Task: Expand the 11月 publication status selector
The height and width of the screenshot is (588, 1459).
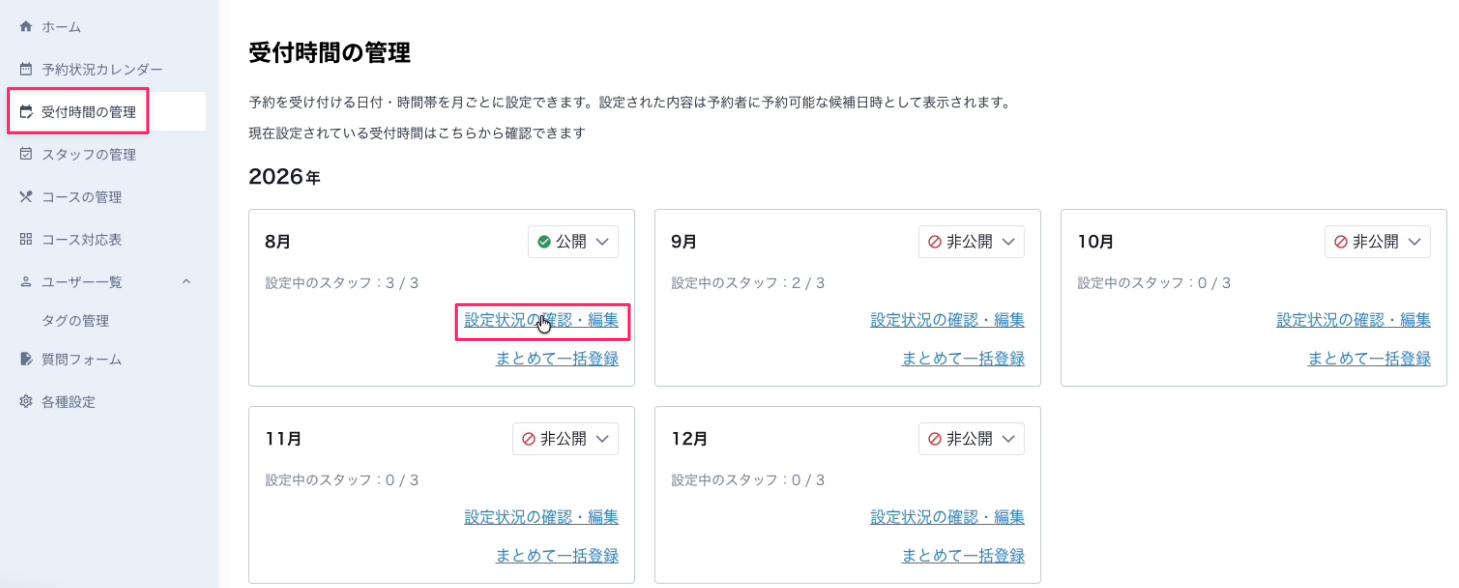Action: pyautogui.click(x=565, y=439)
